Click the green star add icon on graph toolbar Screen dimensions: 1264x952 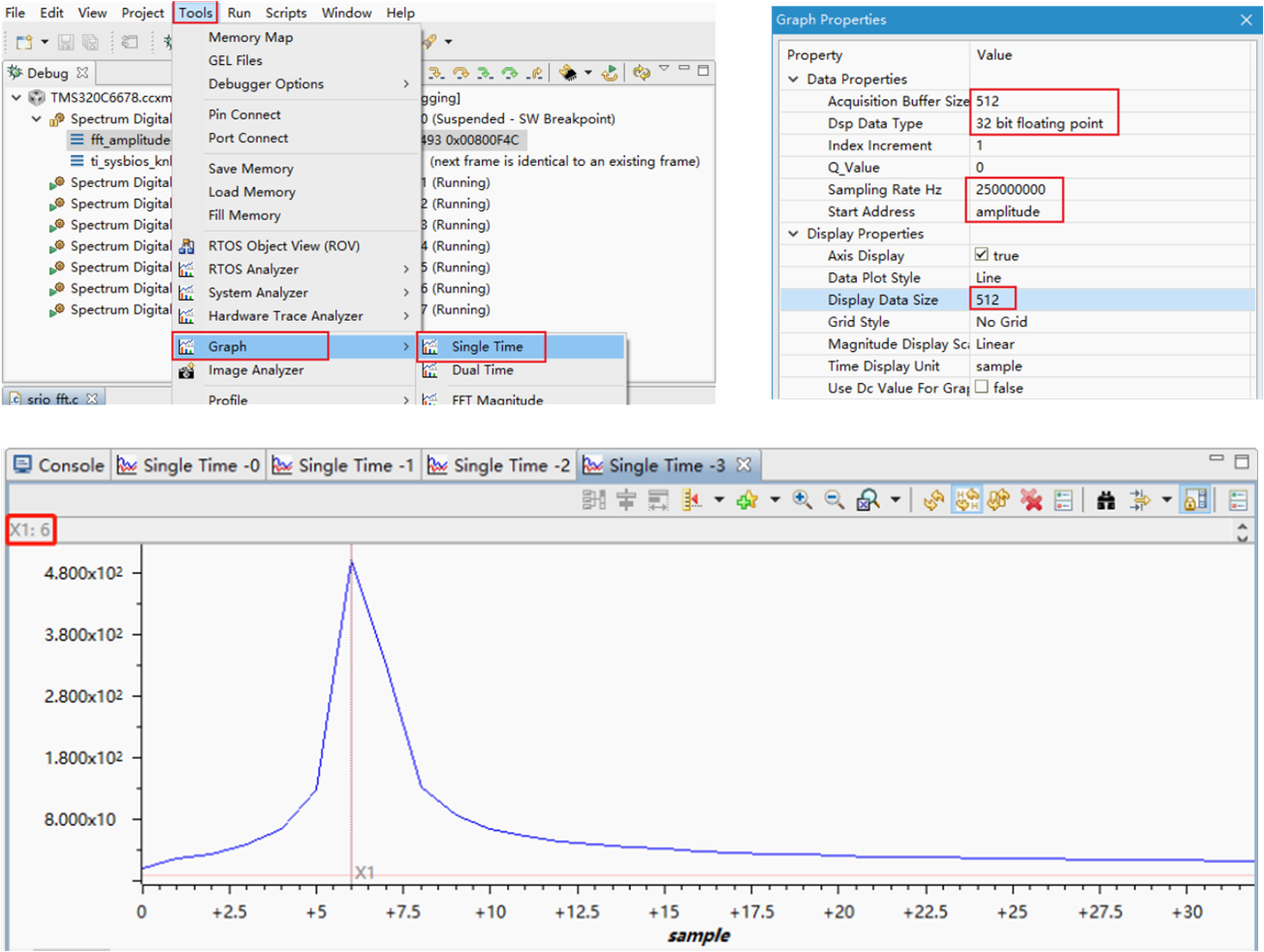(x=747, y=500)
